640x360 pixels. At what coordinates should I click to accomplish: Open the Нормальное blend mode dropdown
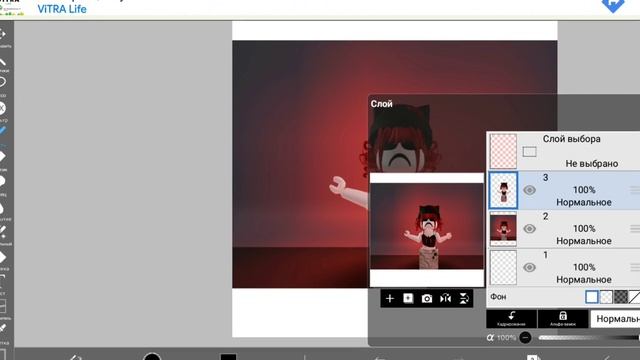[615, 319]
